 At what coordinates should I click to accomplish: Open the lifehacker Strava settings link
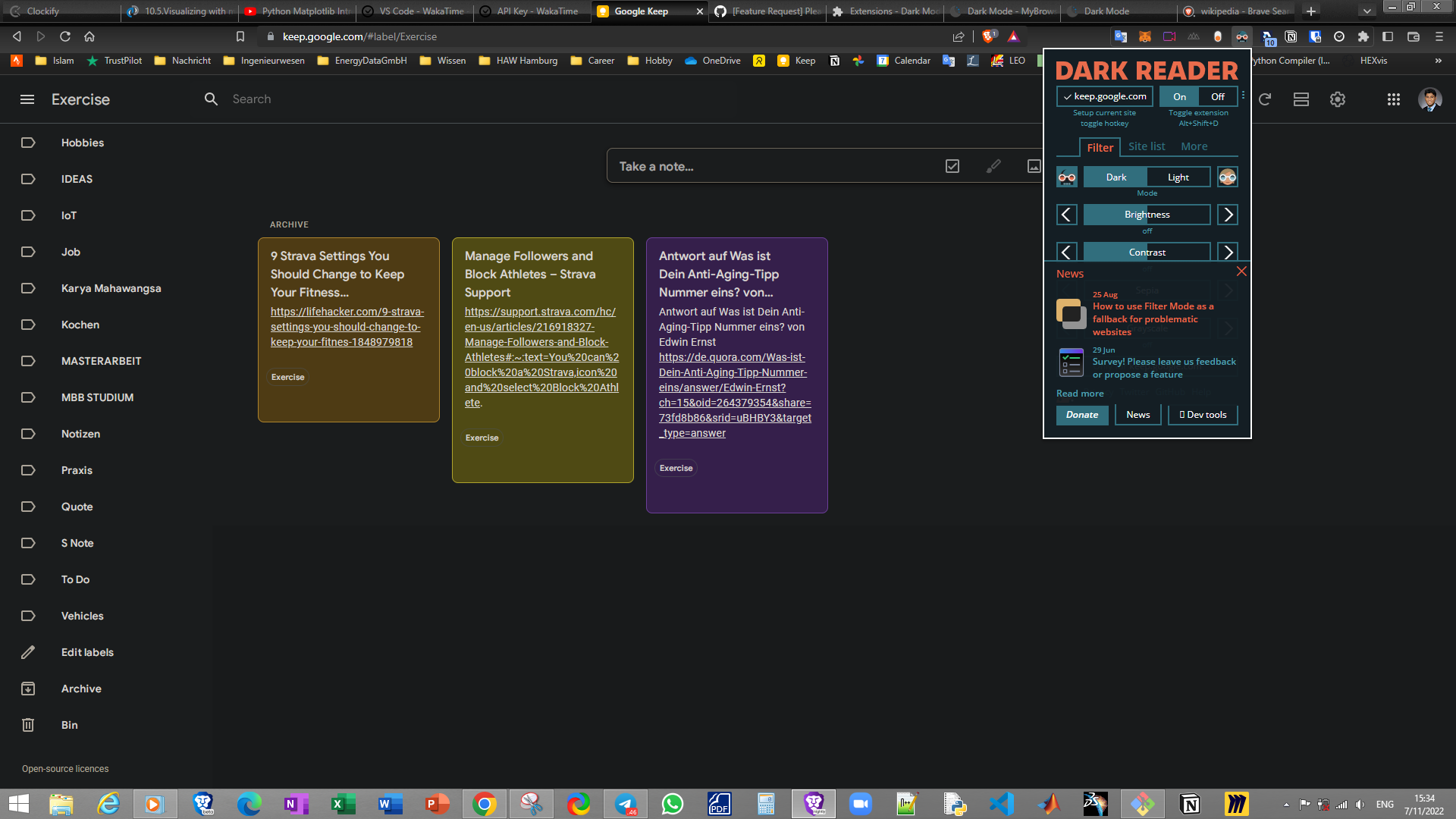click(x=347, y=327)
